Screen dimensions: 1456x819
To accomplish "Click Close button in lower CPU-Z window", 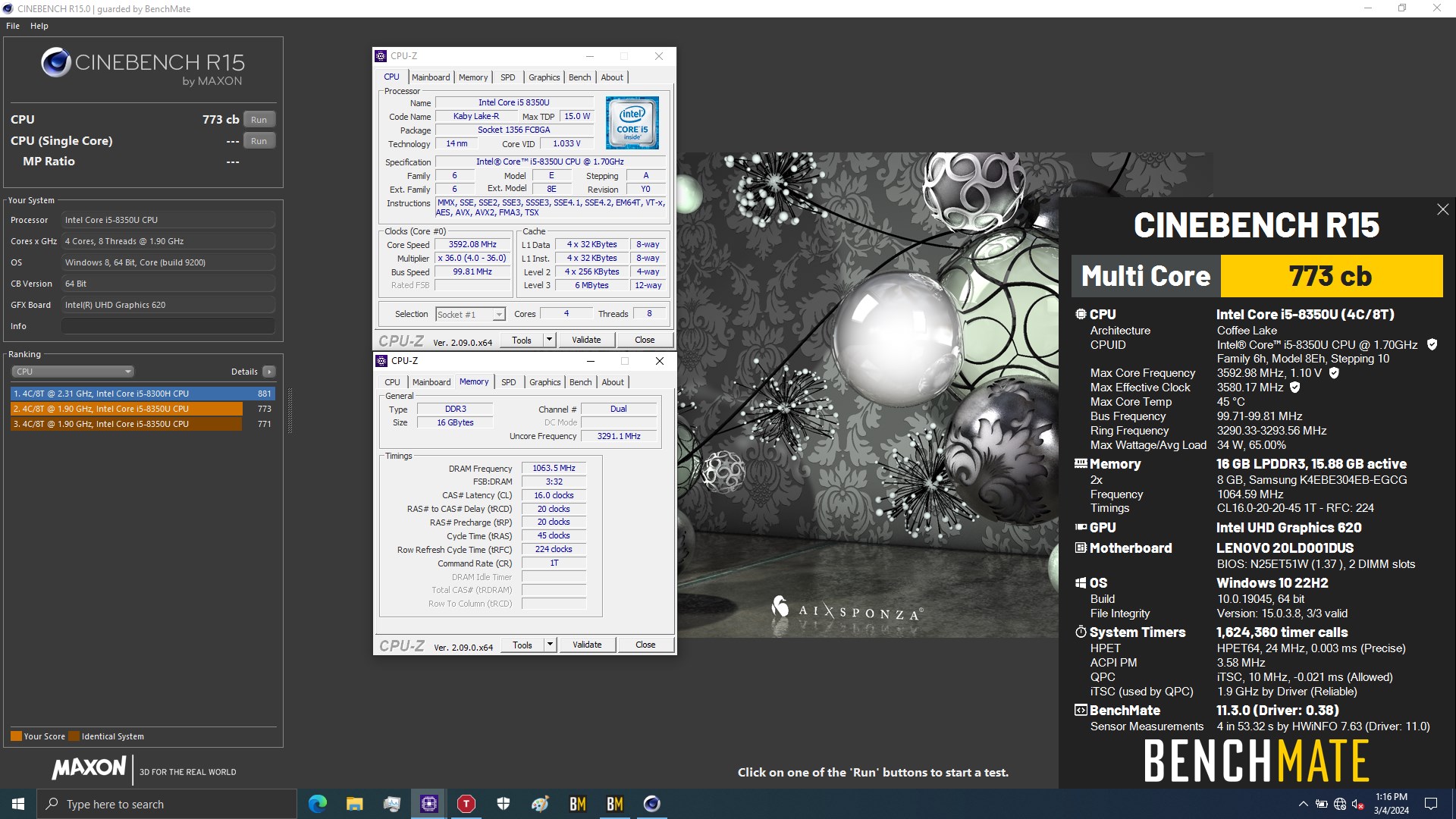I will (x=645, y=645).
